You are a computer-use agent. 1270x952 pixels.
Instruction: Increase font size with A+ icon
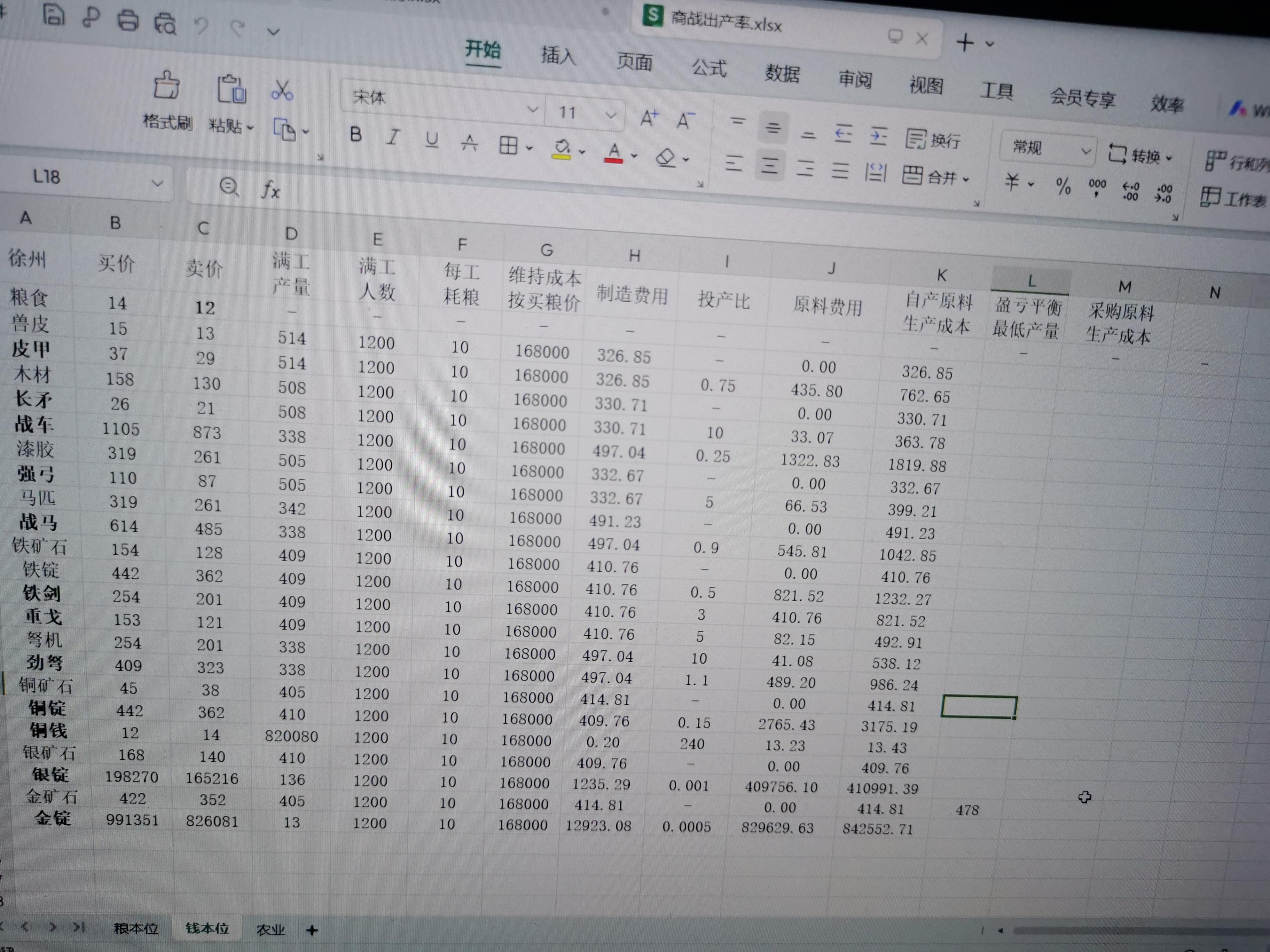[x=649, y=118]
